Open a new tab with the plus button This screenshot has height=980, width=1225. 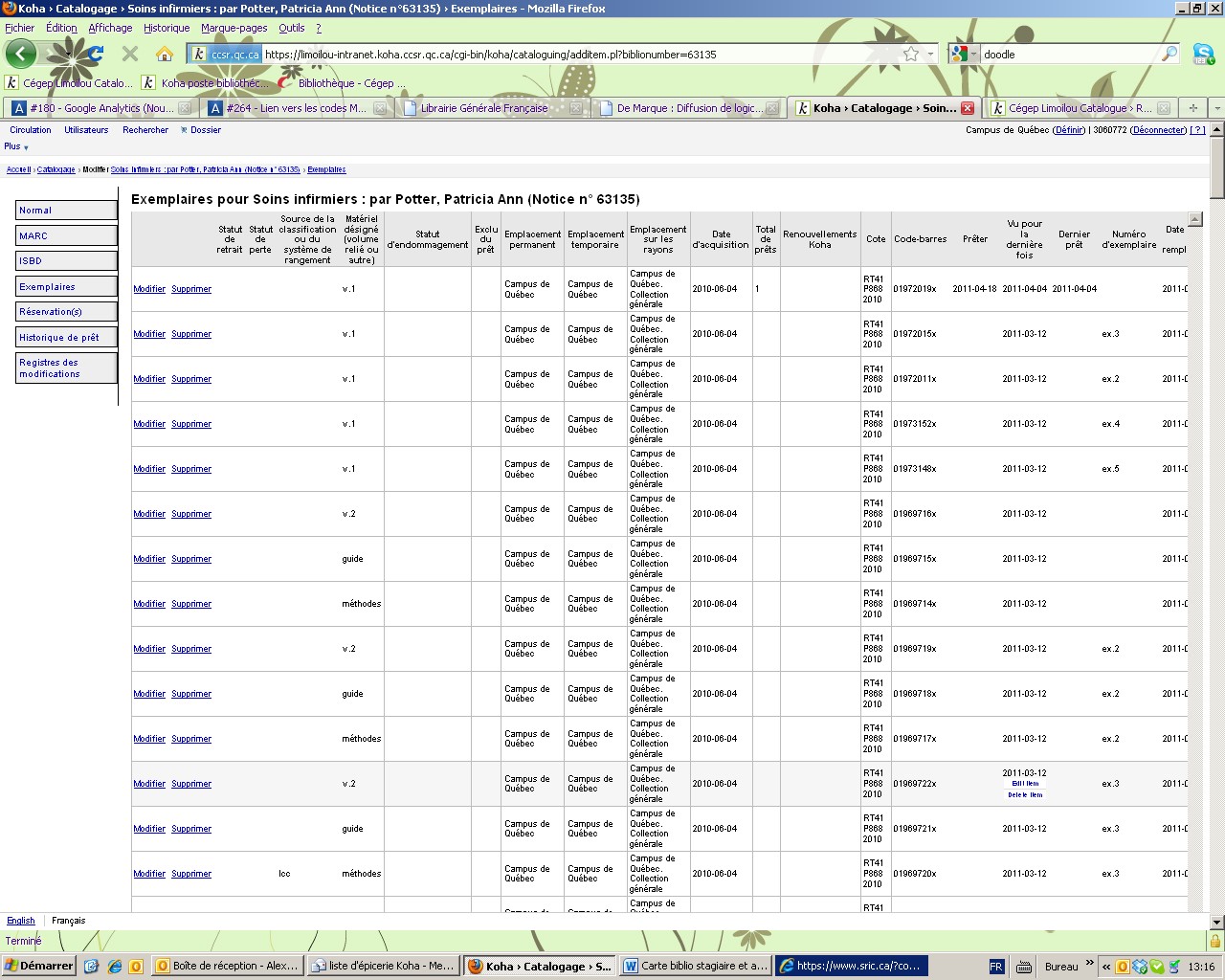[1192, 108]
